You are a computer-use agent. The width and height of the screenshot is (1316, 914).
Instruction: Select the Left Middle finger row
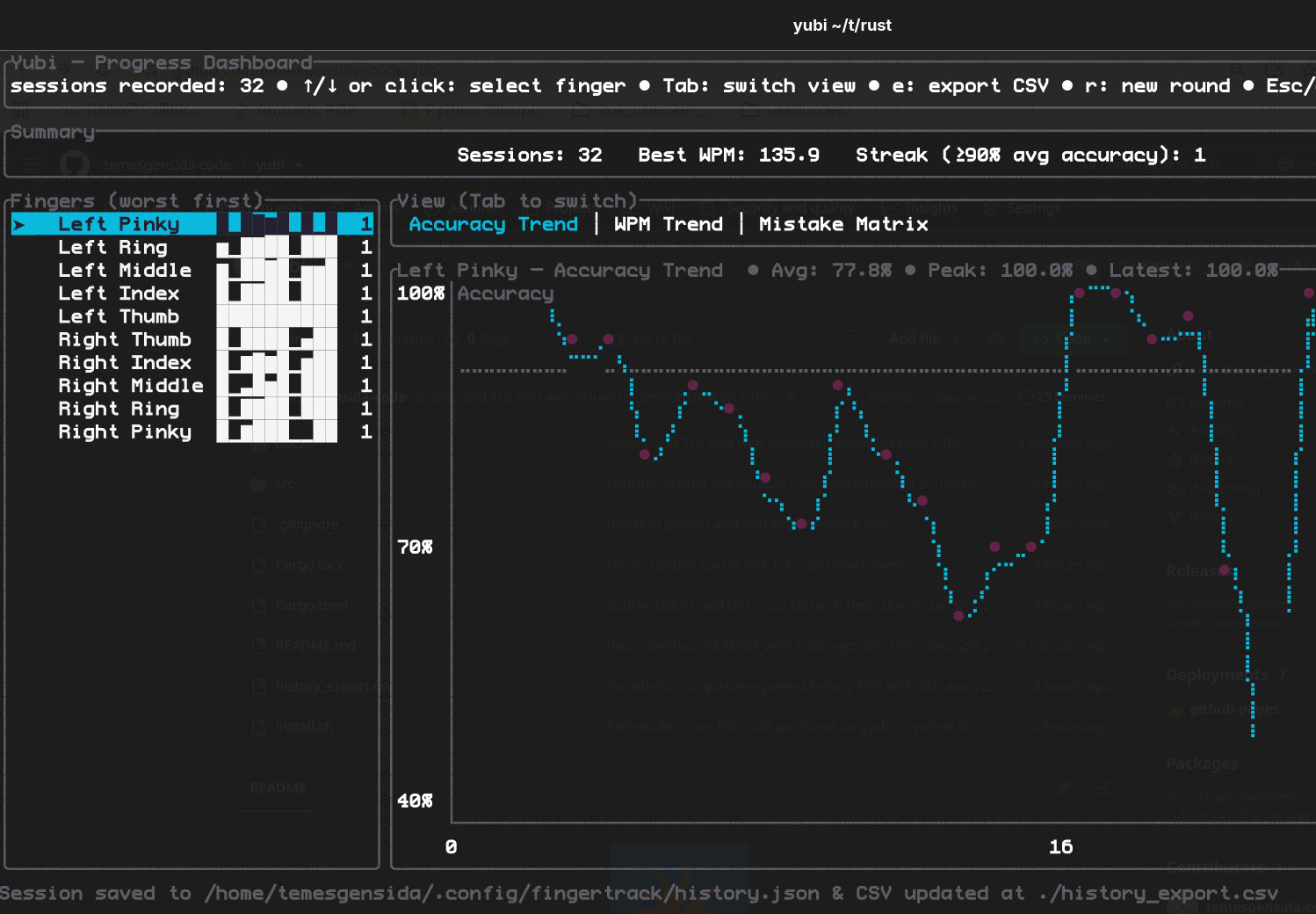coord(192,270)
